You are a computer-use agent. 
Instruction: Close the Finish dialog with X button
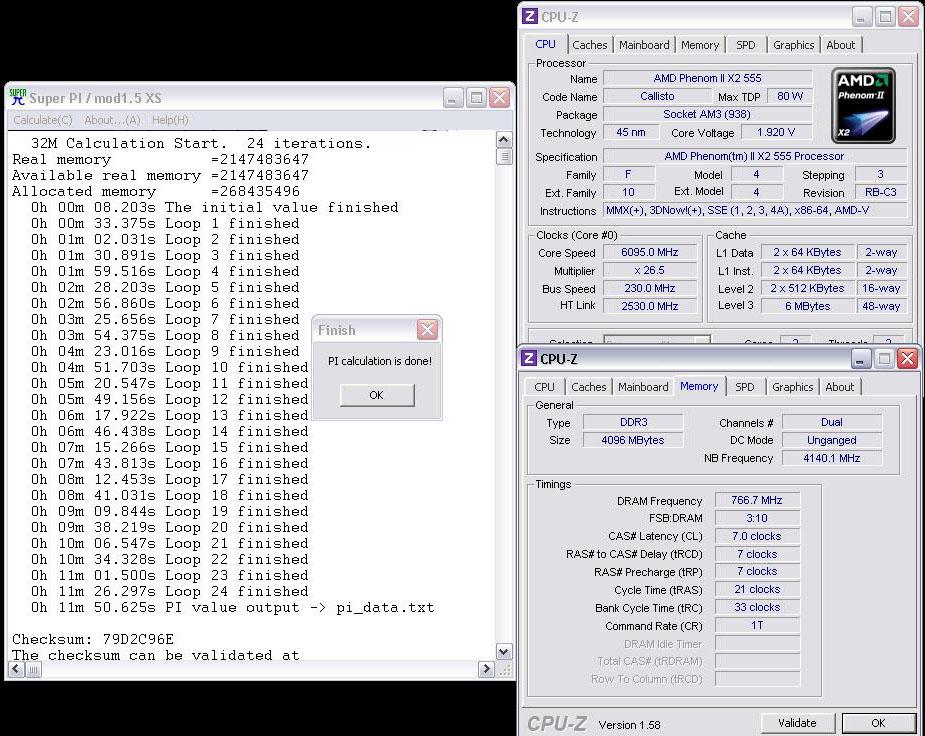427,329
